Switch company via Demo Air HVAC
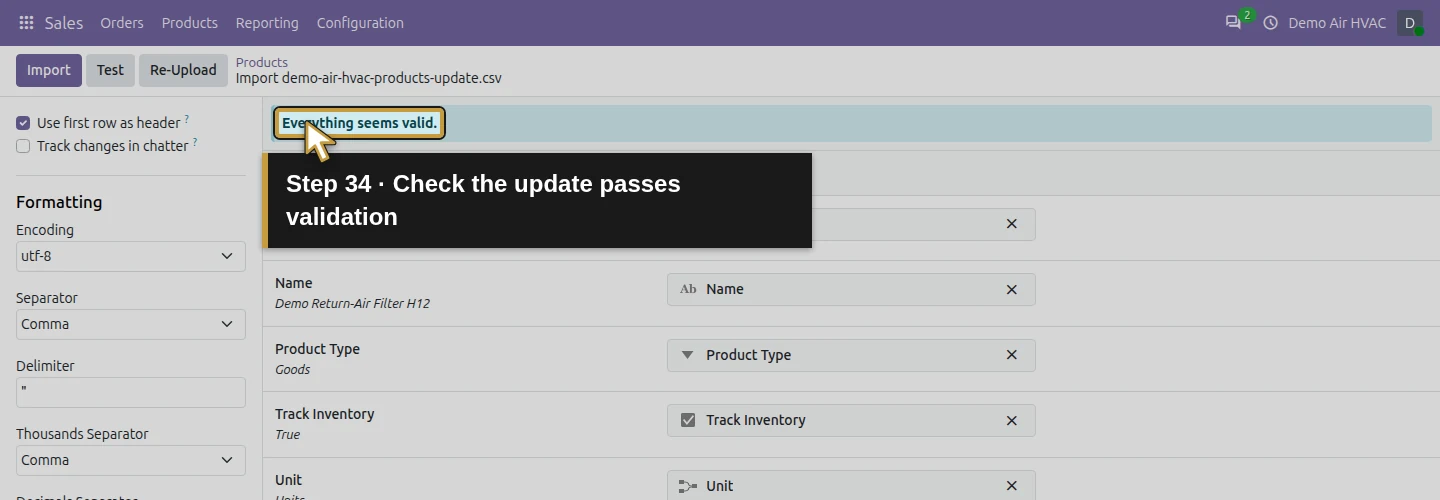This screenshot has height=500, width=1440. [1337, 22]
